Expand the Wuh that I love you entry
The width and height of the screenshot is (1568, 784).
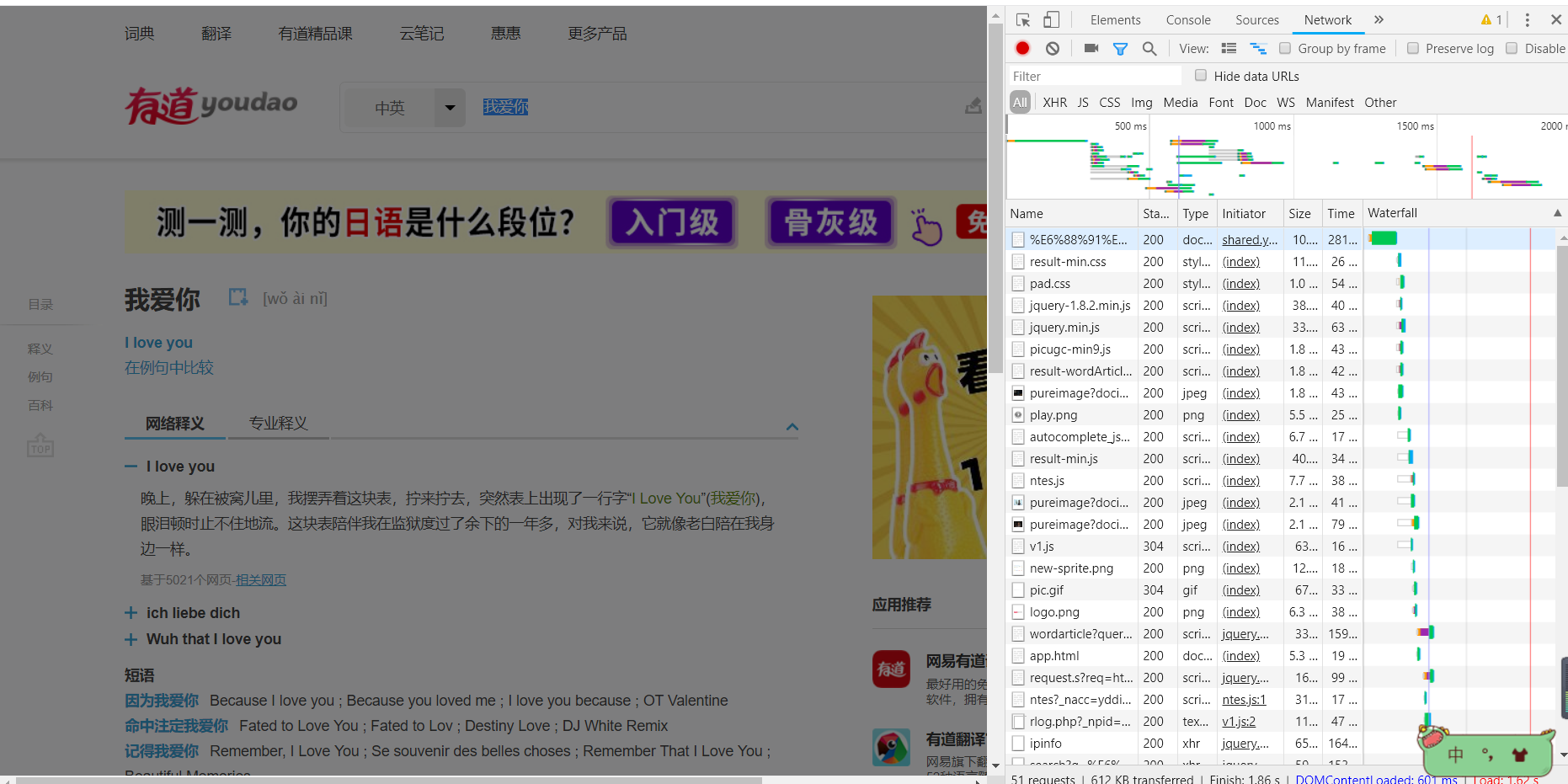pos(131,640)
